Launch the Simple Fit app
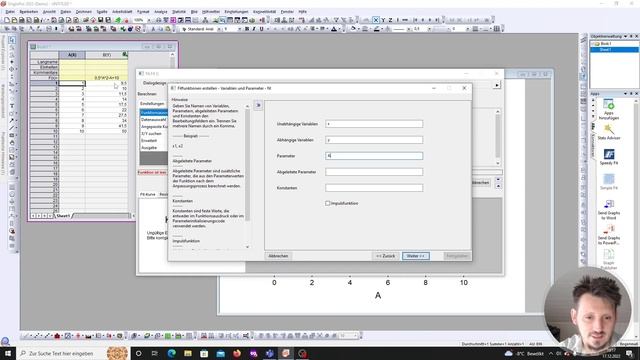 click(609, 182)
